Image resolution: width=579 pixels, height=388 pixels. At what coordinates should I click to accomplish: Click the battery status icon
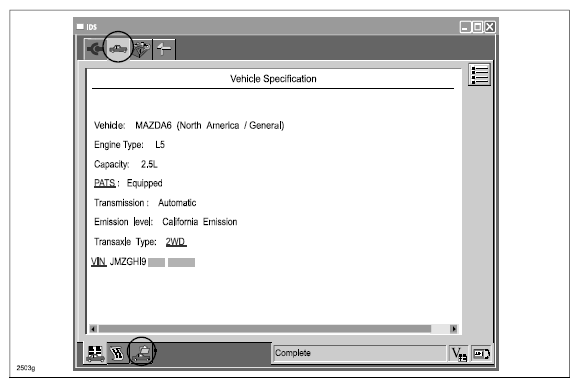coord(481,354)
